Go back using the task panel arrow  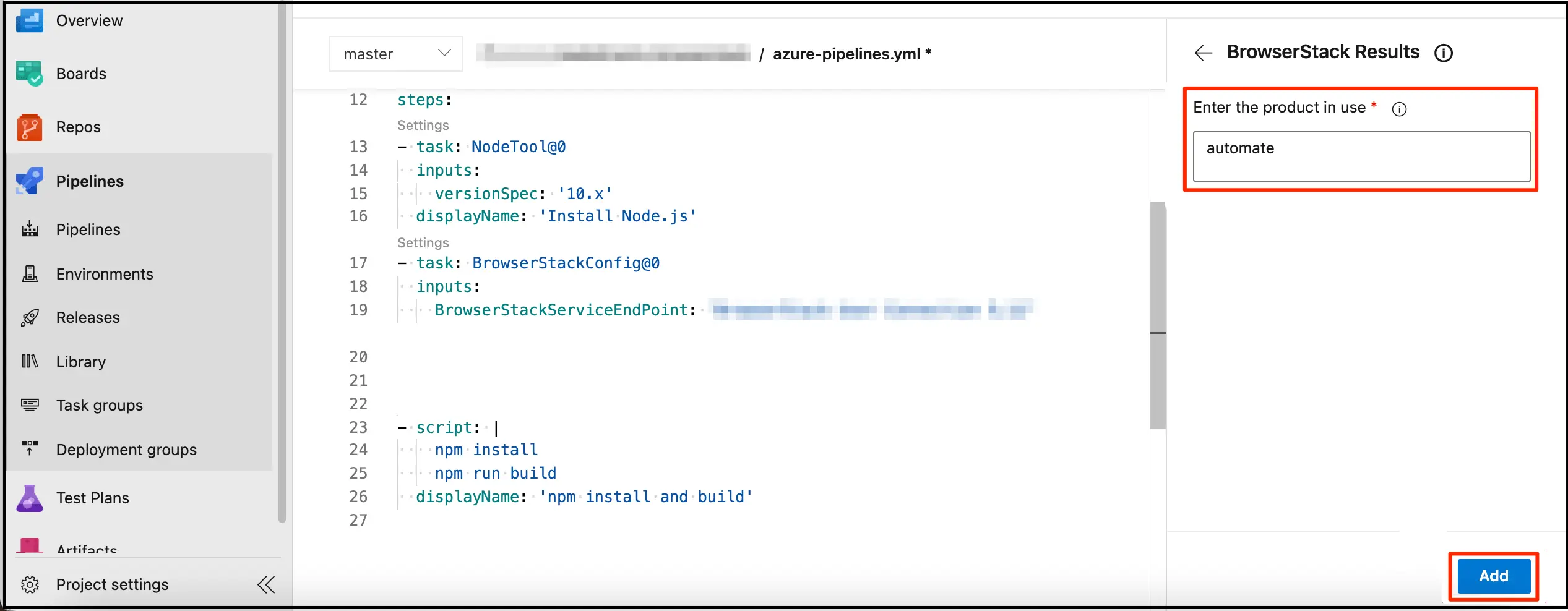click(1203, 53)
